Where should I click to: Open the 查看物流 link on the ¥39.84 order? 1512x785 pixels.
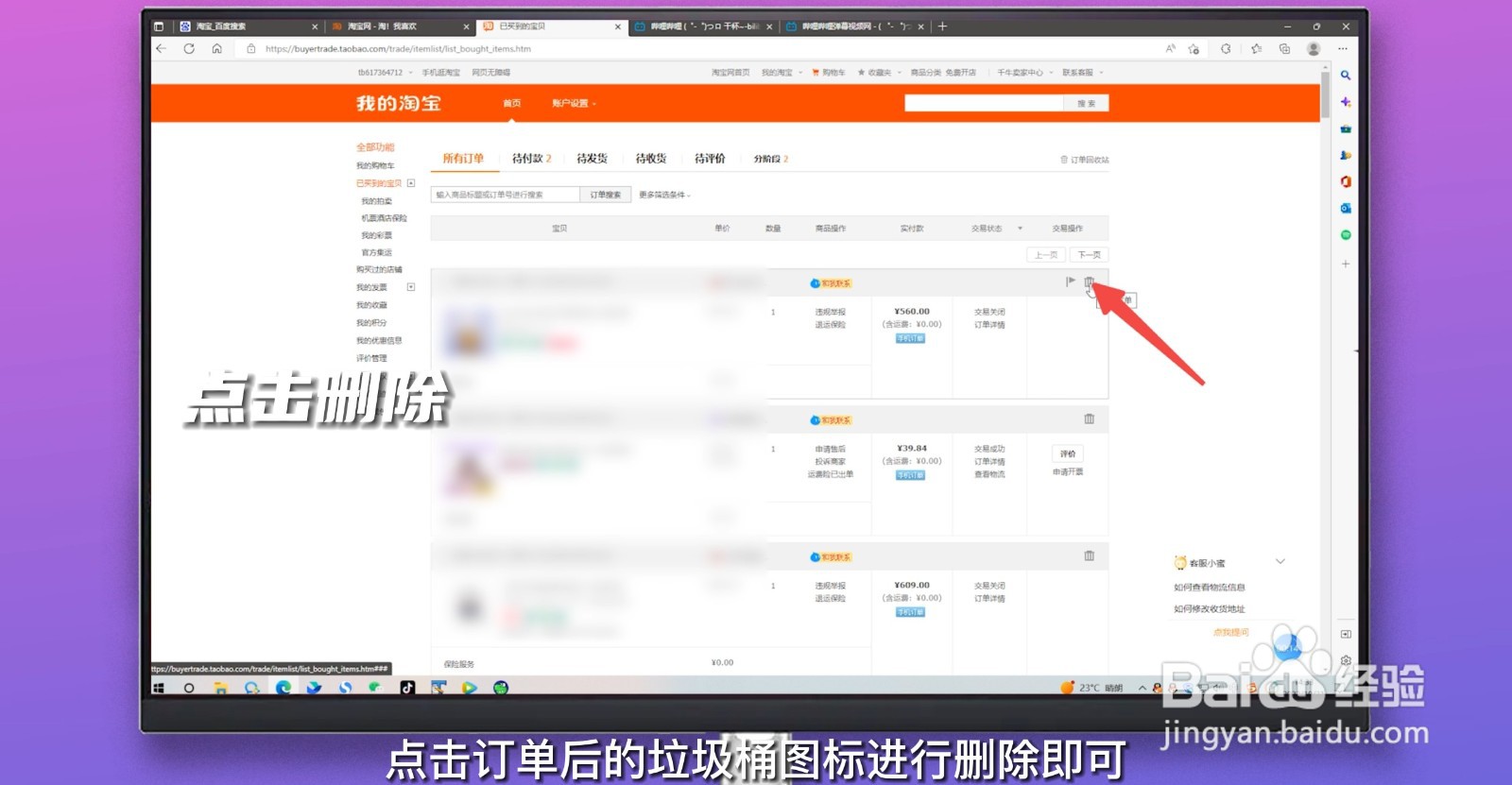point(989,475)
